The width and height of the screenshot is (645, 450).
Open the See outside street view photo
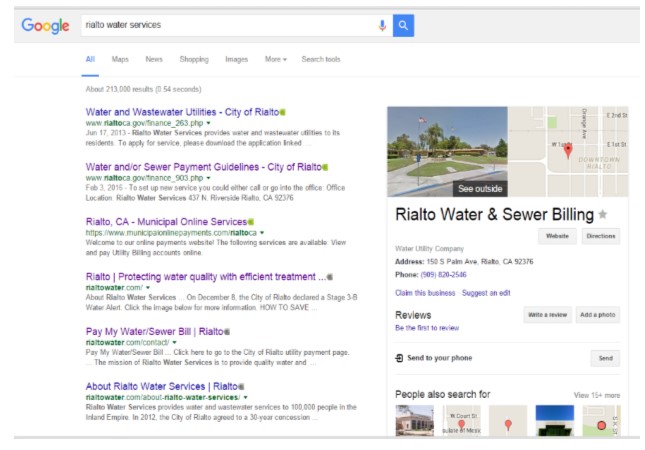(x=446, y=151)
